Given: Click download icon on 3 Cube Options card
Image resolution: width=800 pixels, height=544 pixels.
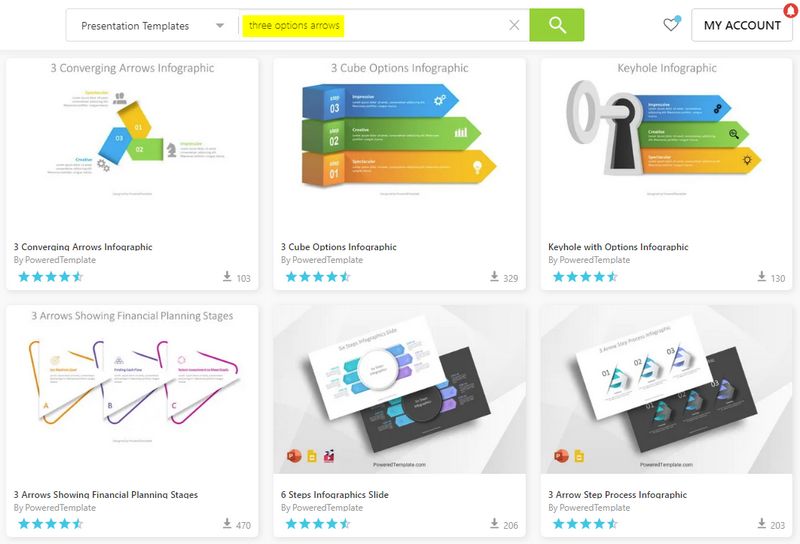Looking at the screenshot, I should (x=494, y=276).
